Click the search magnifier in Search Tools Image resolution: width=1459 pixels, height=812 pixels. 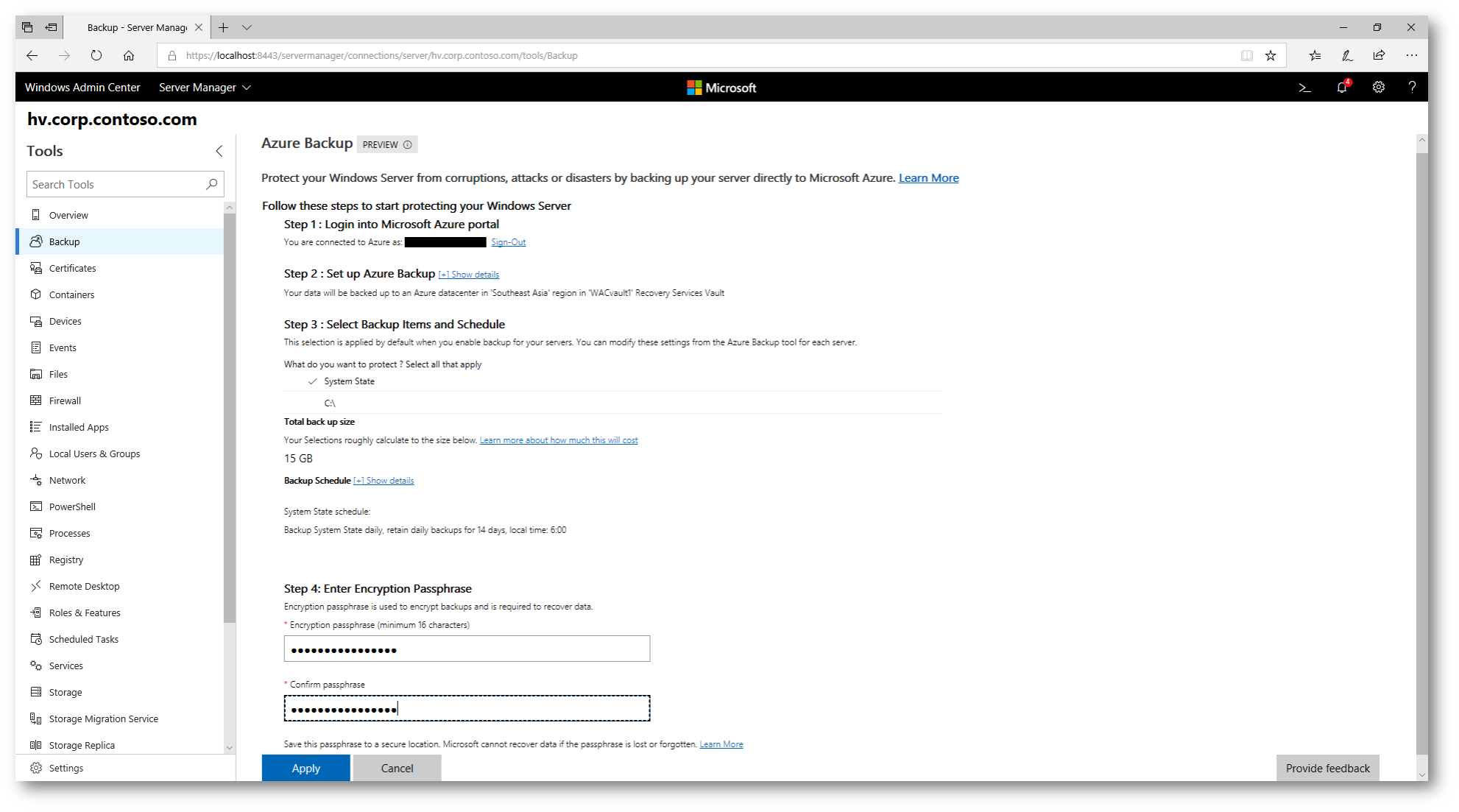[212, 184]
